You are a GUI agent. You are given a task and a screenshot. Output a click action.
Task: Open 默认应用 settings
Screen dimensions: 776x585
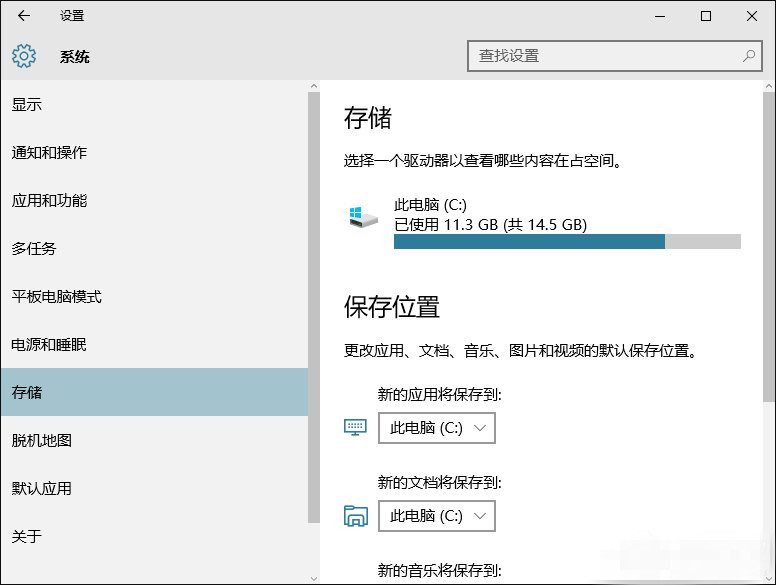point(41,489)
